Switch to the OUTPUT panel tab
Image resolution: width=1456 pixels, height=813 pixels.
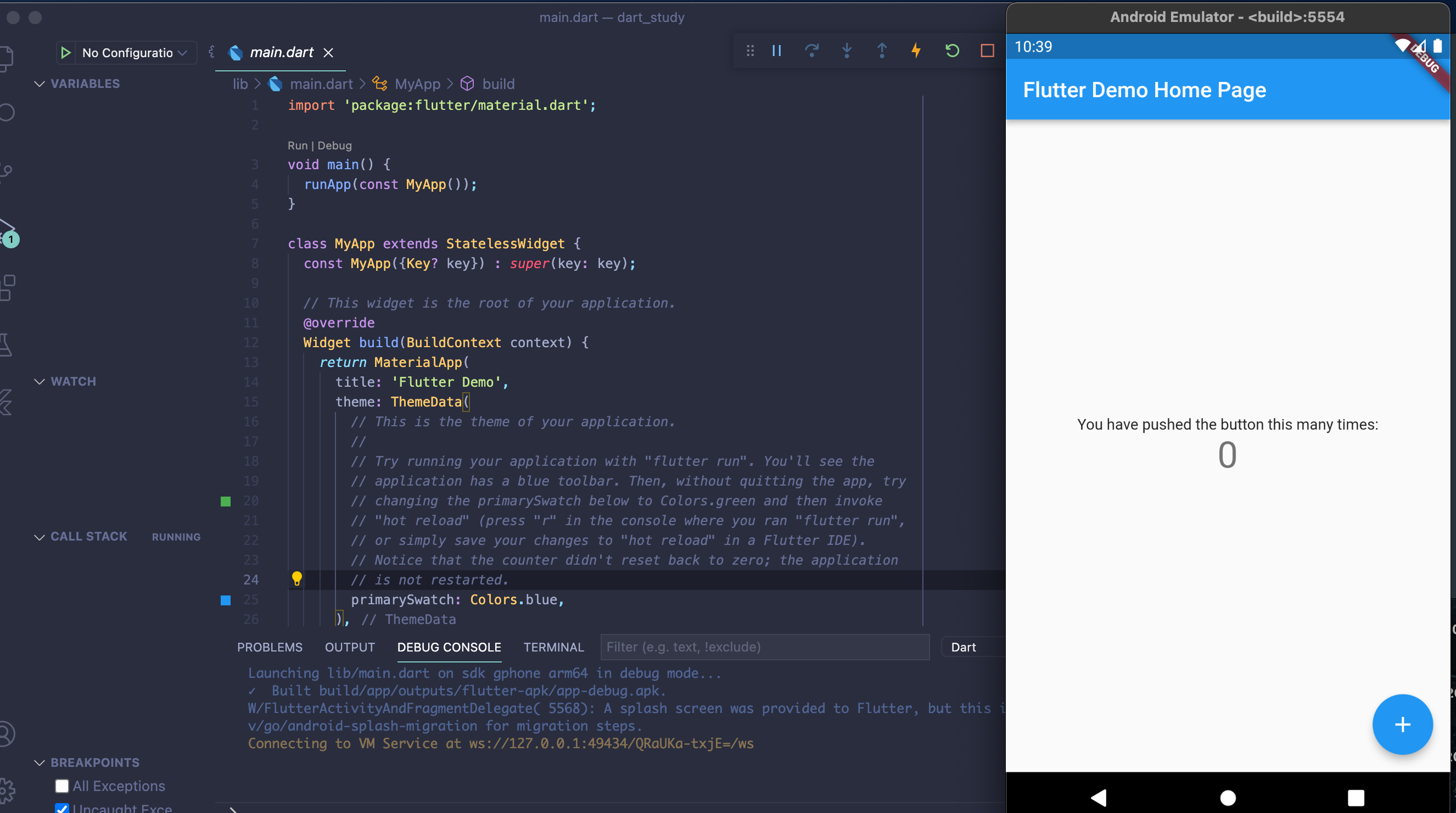pyautogui.click(x=349, y=647)
